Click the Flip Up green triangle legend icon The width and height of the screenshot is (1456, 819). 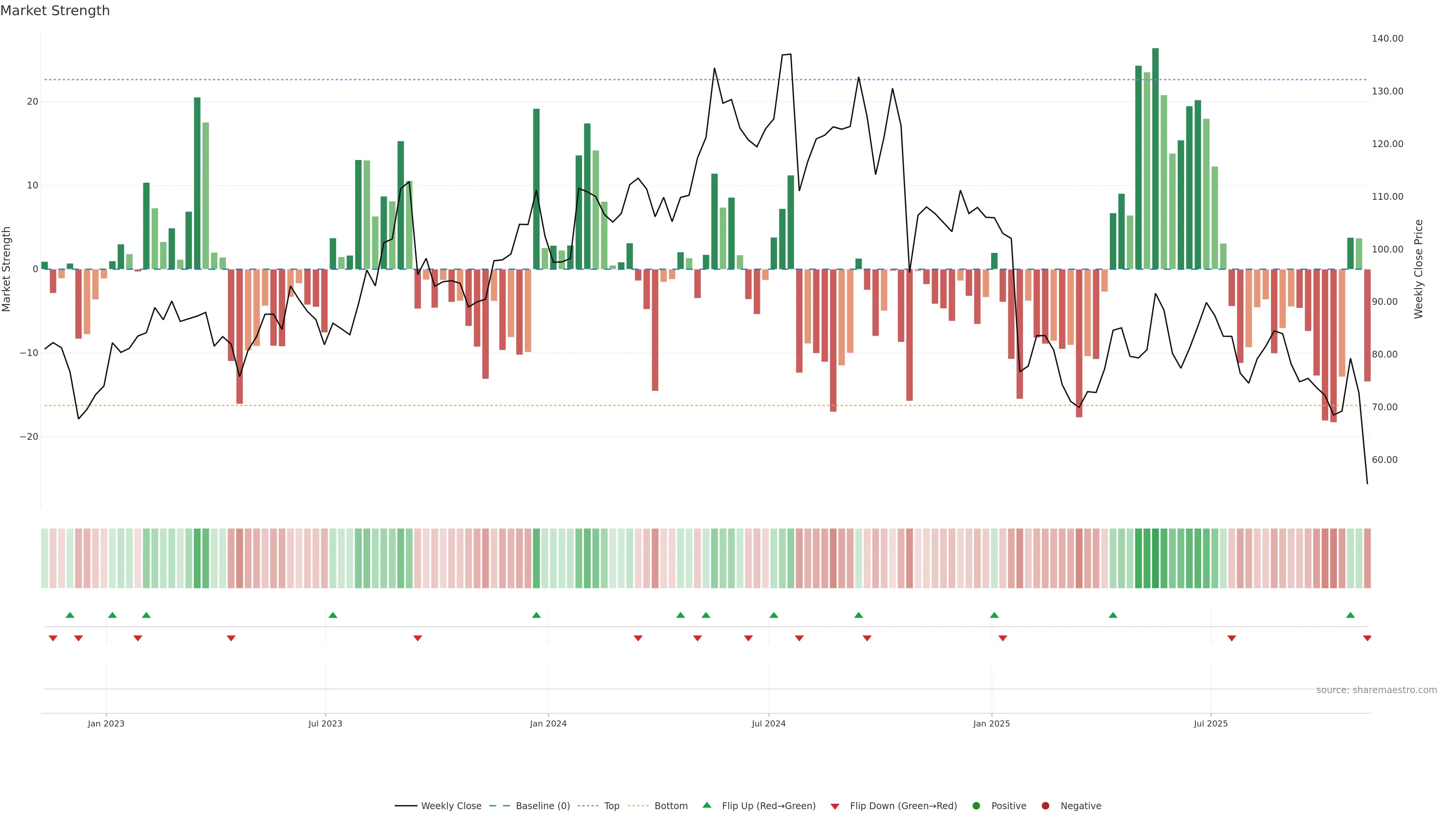click(x=706, y=805)
